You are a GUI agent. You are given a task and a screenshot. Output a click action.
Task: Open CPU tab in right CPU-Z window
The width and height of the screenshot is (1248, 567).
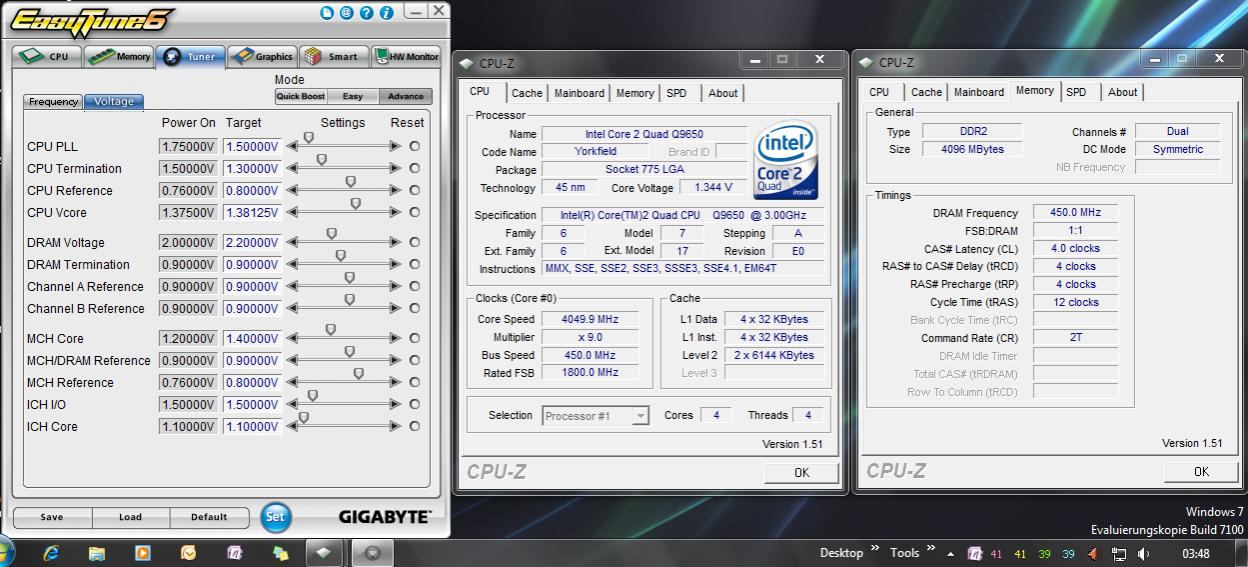click(x=879, y=92)
